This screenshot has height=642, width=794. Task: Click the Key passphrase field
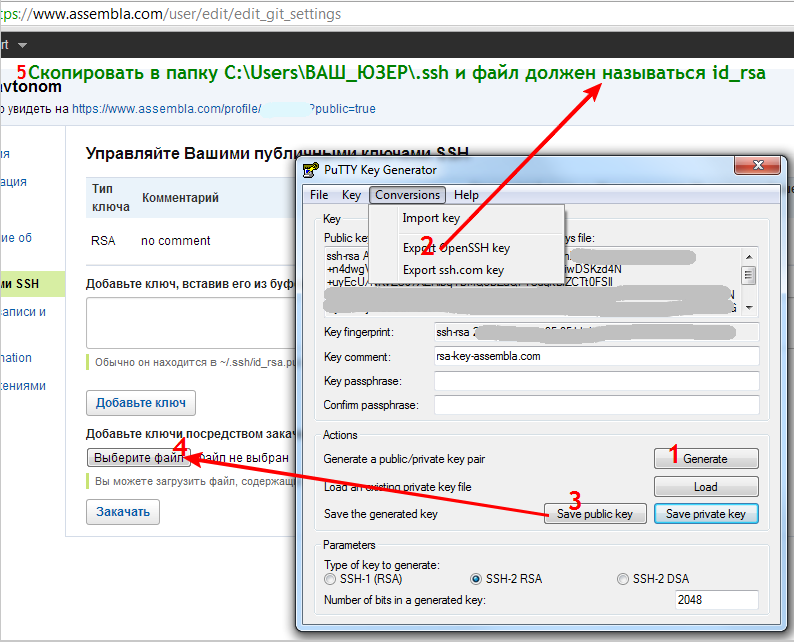(x=597, y=381)
